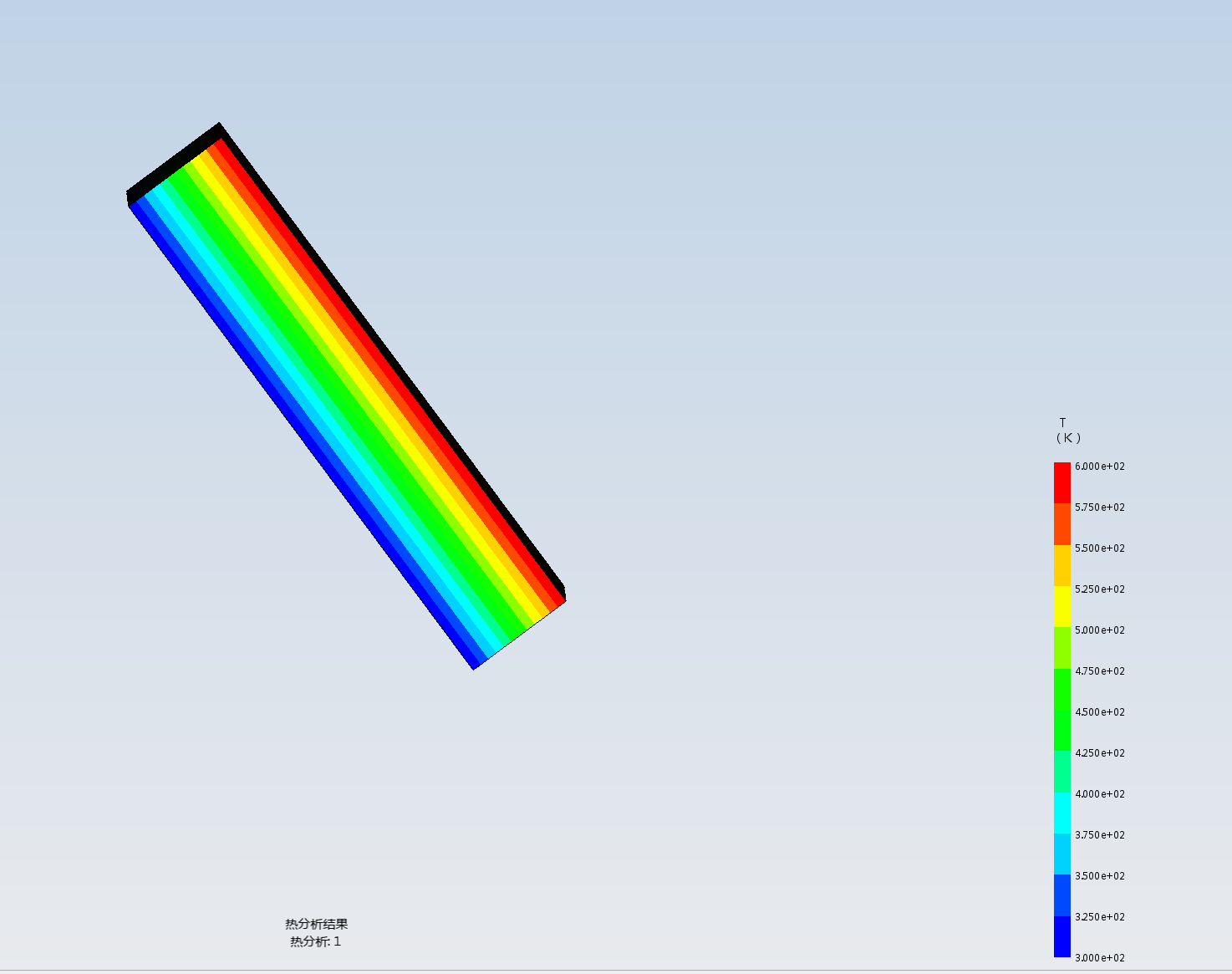The height and width of the screenshot is (974, 1232).
Task: Click the 5.750e+02 legend value
Action: click(x=1099, y=507)
